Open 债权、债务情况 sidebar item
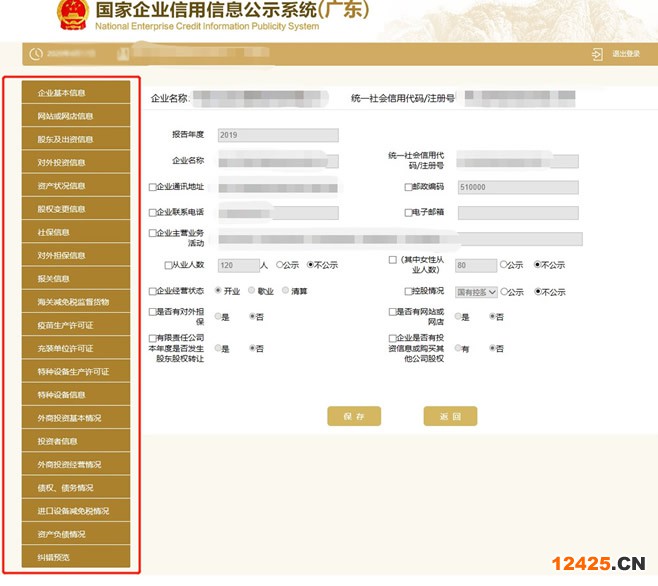This screenshot has height=586, width=658. click(x=76, y=487)
